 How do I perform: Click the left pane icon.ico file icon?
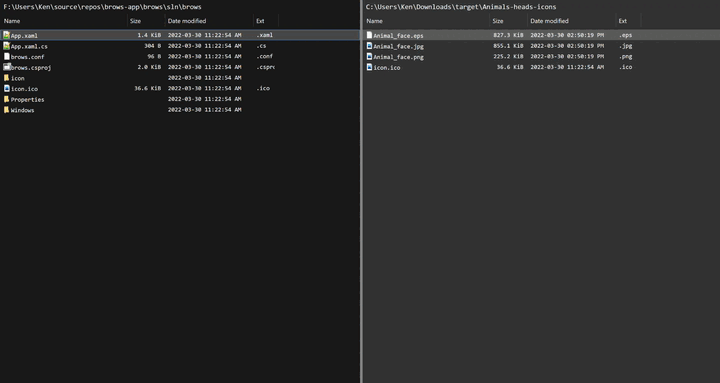tap(6, 88)
